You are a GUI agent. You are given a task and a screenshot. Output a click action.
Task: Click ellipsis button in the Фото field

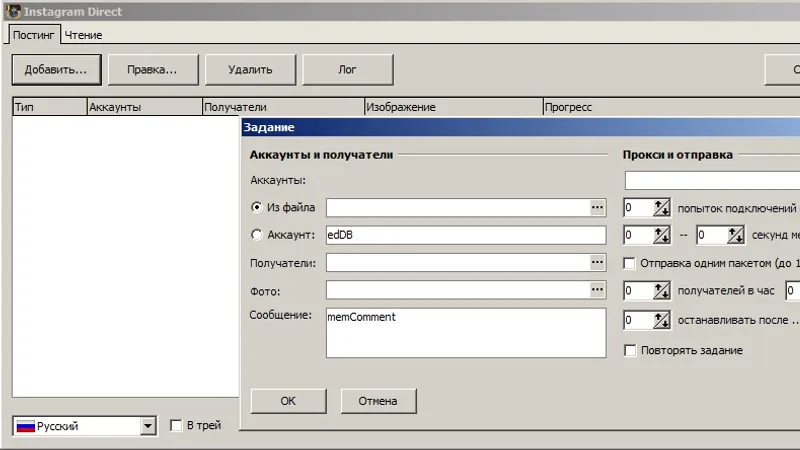click(x=597, y=290)
